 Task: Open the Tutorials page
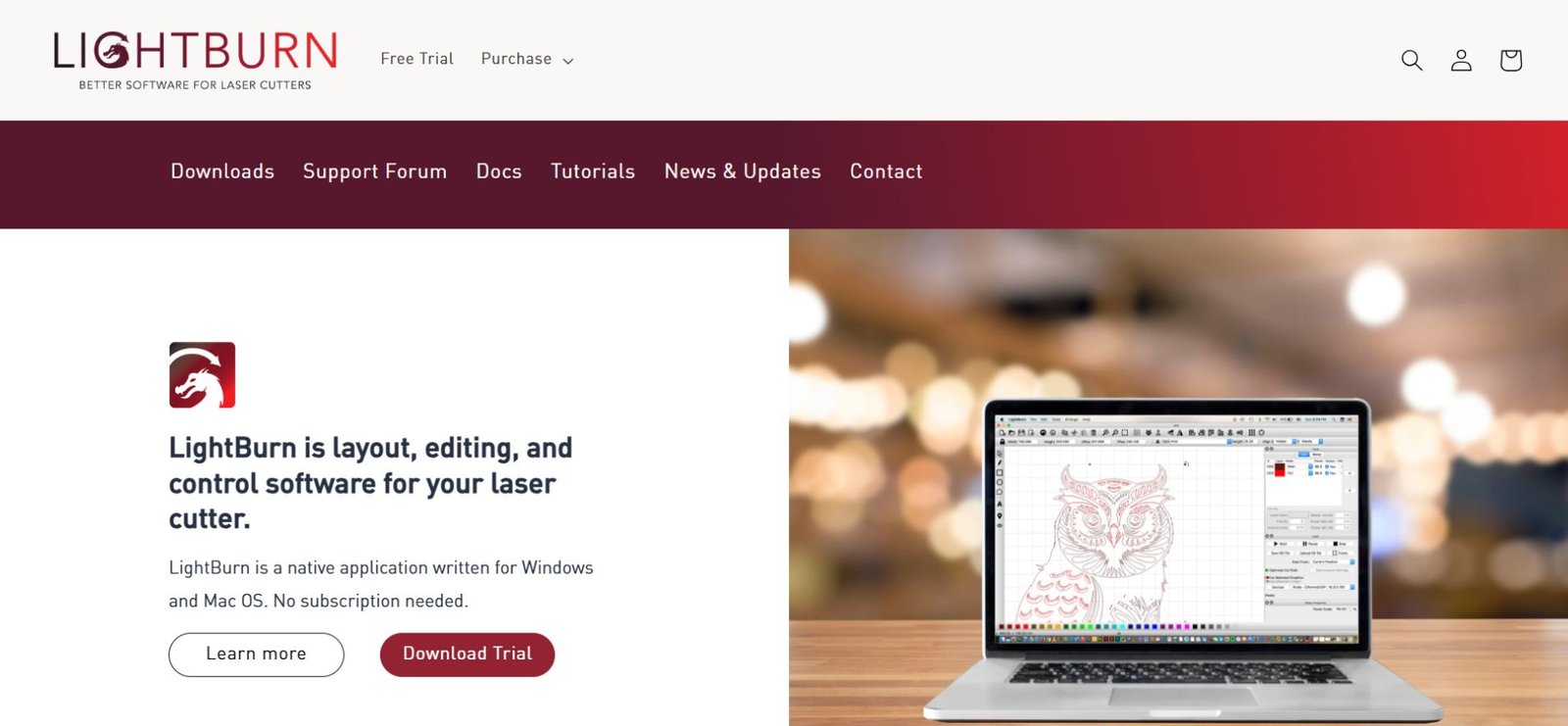pos(593,171)
